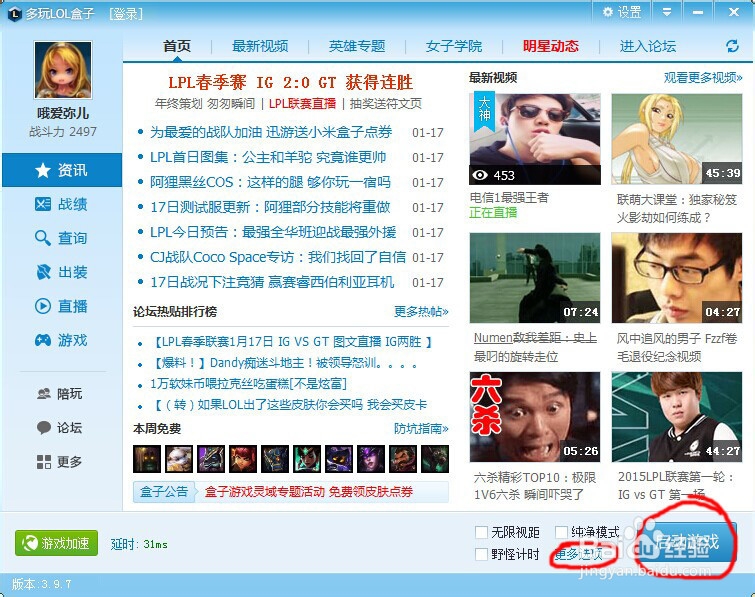Open the 游戏 games section
Image resolution: width=755 pixels, height=597 pixels.
(x=62, y=340)
